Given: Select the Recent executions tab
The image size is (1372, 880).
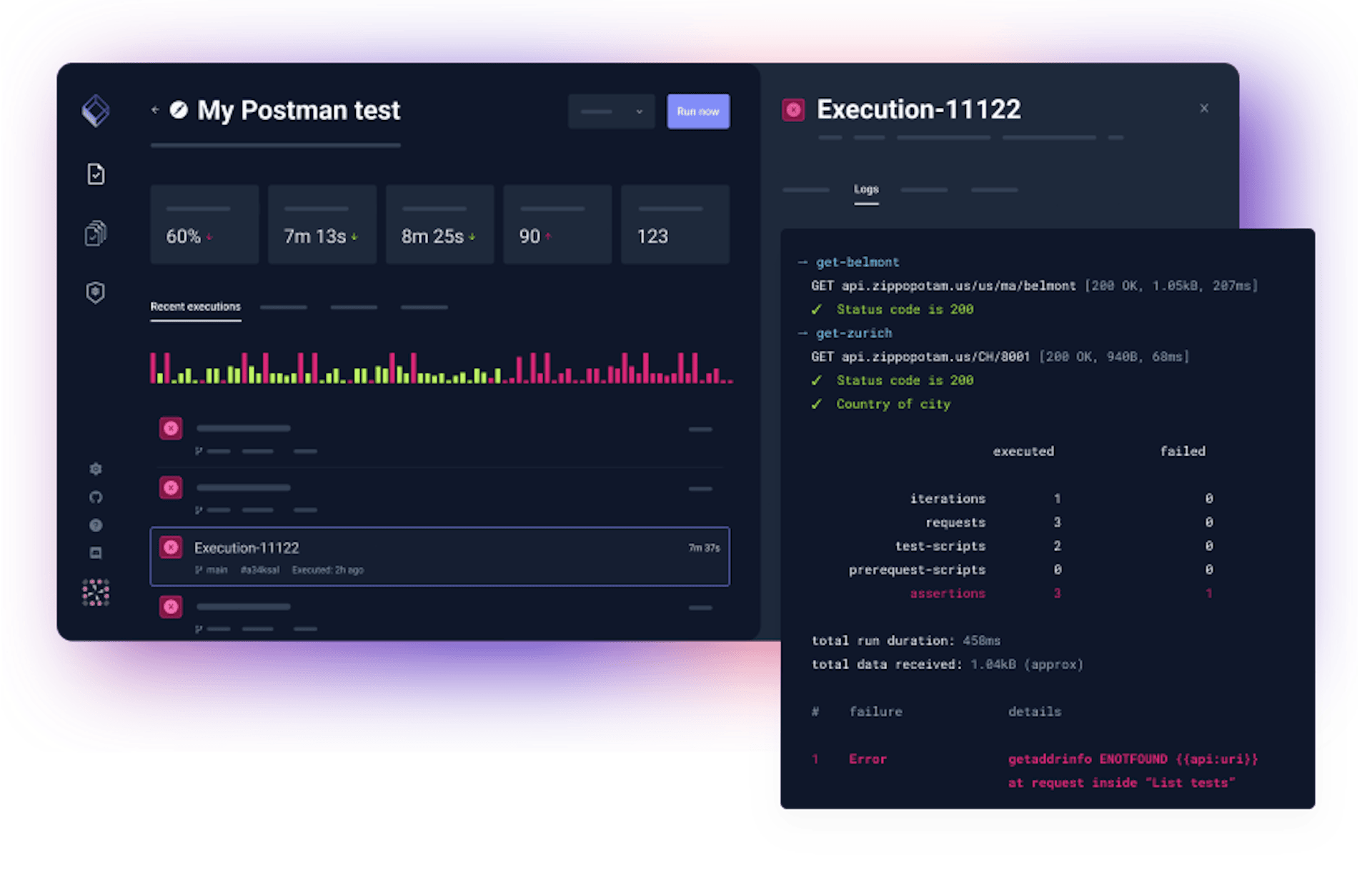Looking at the screenshot, I should (x=195, y=306).
